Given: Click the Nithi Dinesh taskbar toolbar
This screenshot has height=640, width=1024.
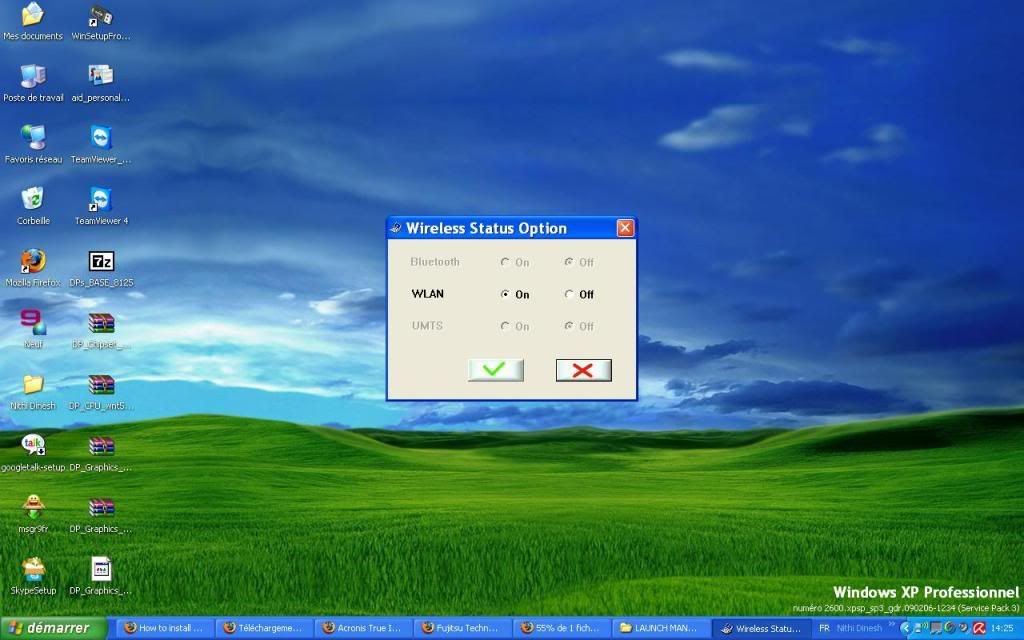Looking at the screenshot, I should point(859,628).
